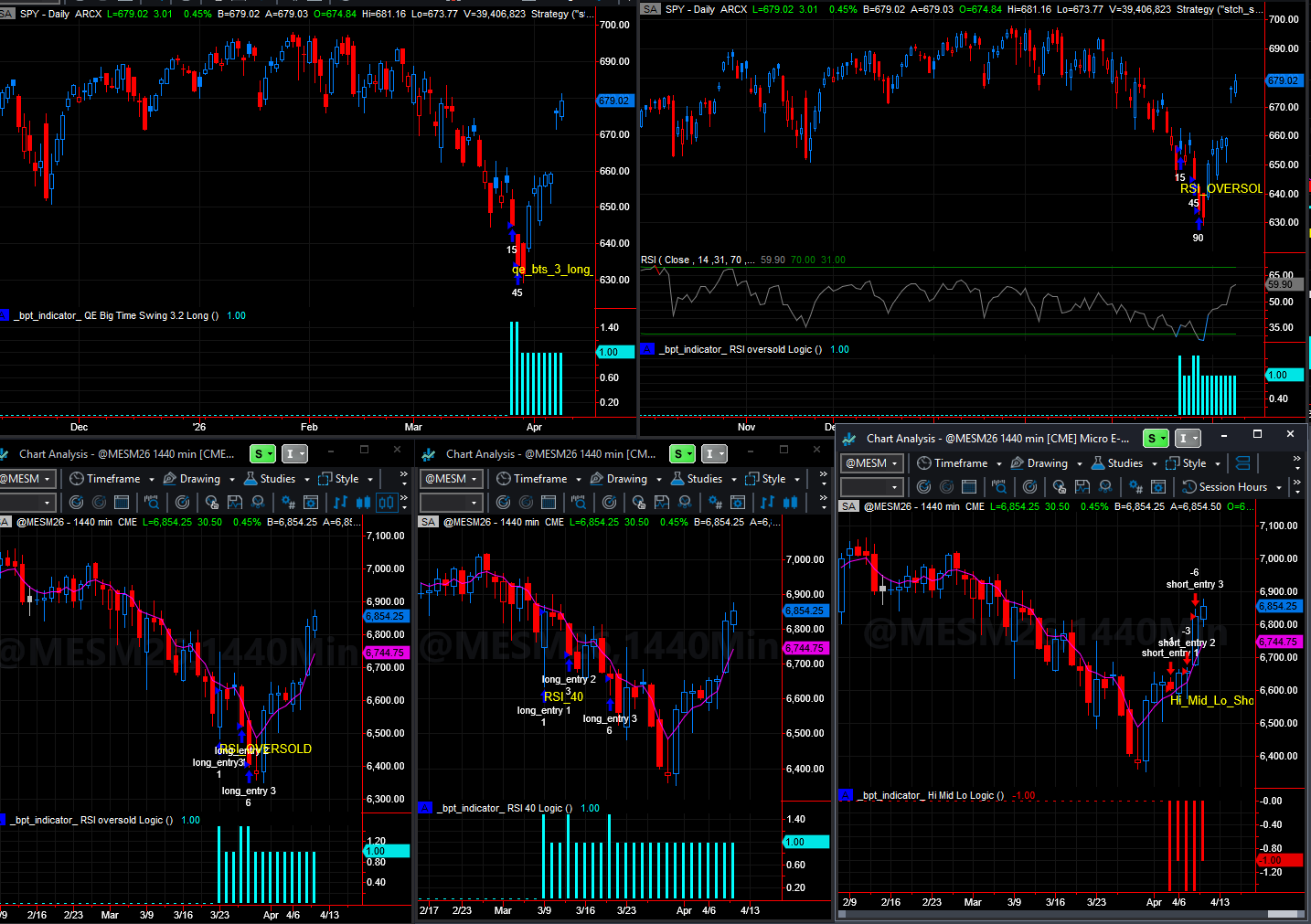
Task: Click cyan 6,854.25 price marker in right chart
Action: 1277,606
